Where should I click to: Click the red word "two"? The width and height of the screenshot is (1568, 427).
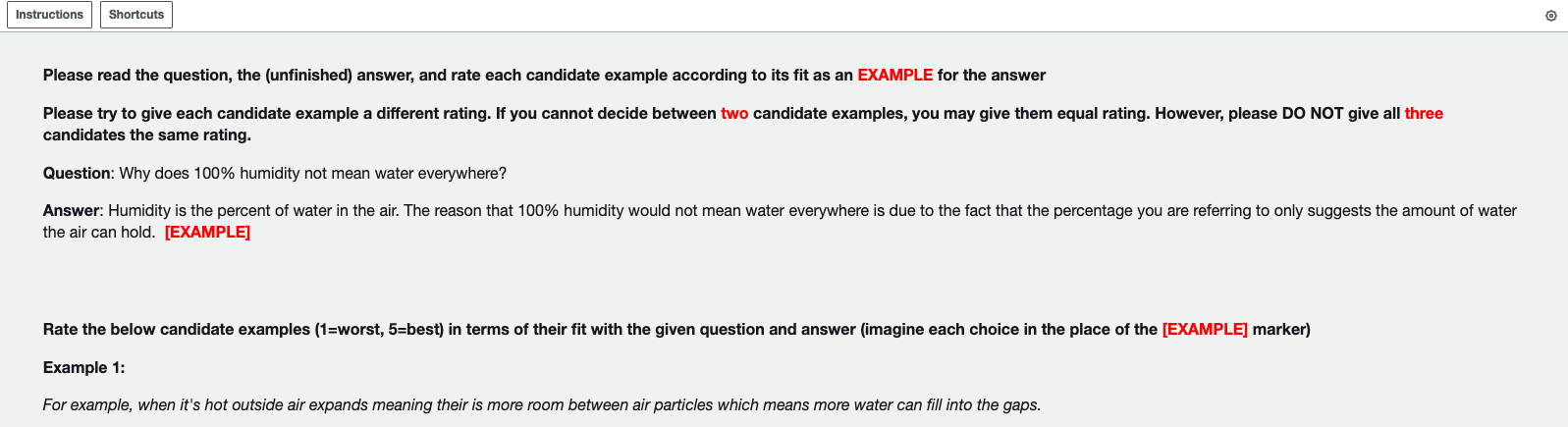(x=734, y=114)
